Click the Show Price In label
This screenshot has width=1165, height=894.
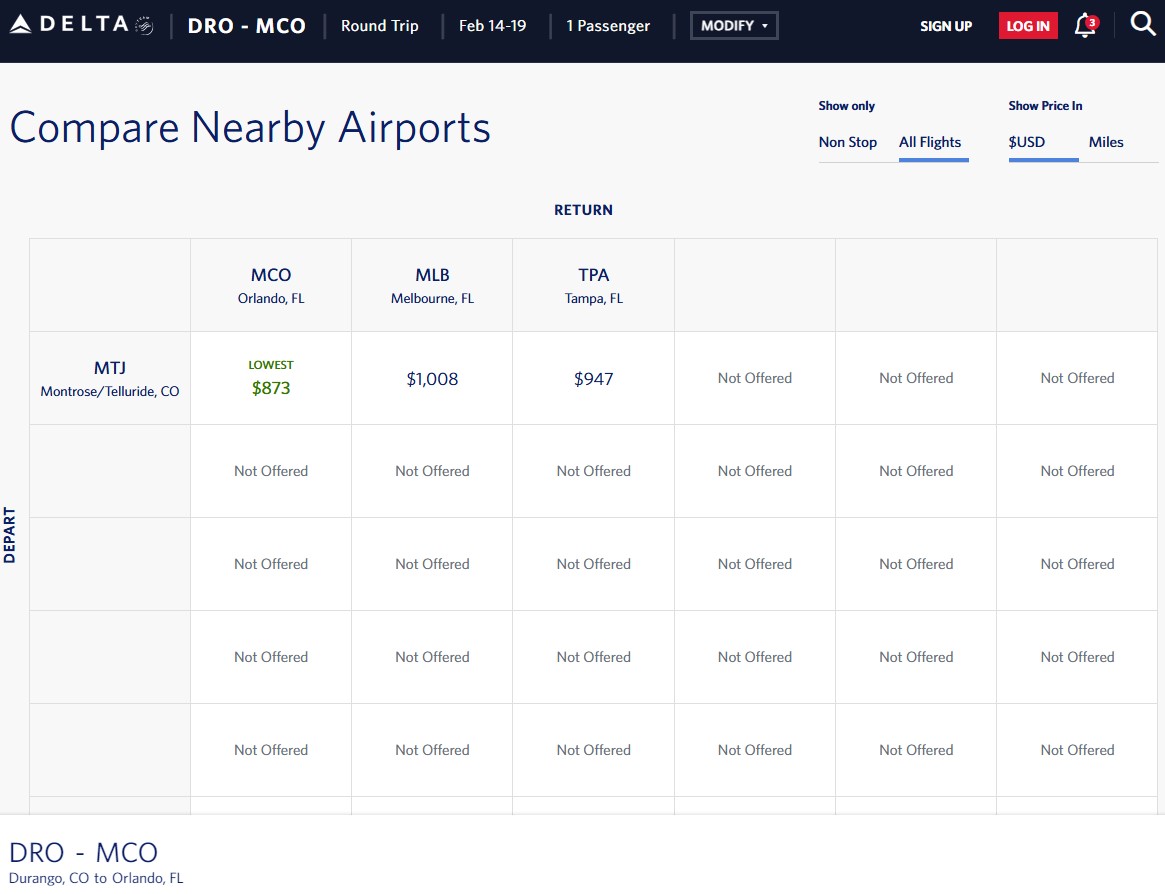(x=1045, y=106)
